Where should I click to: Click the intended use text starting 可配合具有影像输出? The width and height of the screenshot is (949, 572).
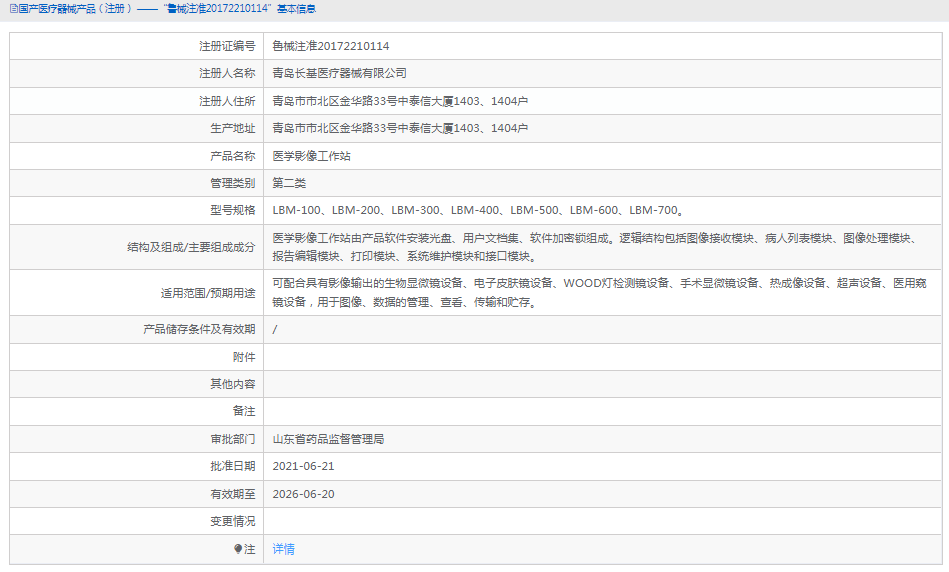point(599,292)
